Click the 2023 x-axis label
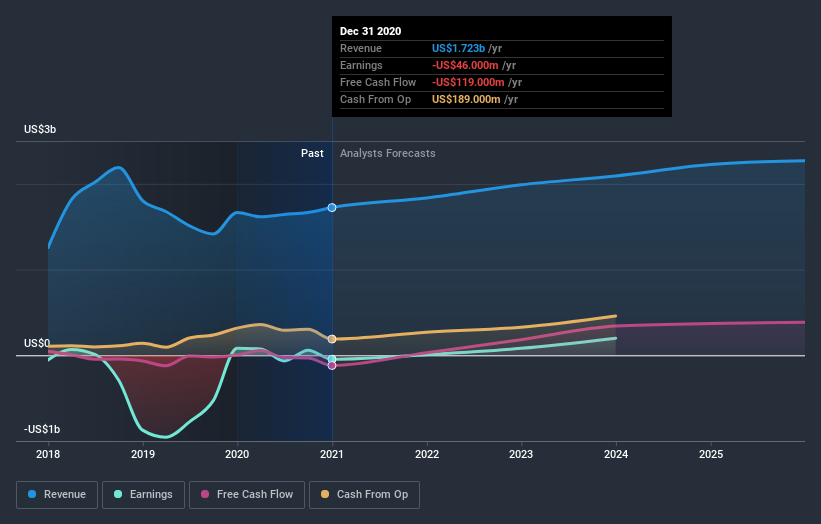This screenshot has height=524, width=821. tap(522, 454)
